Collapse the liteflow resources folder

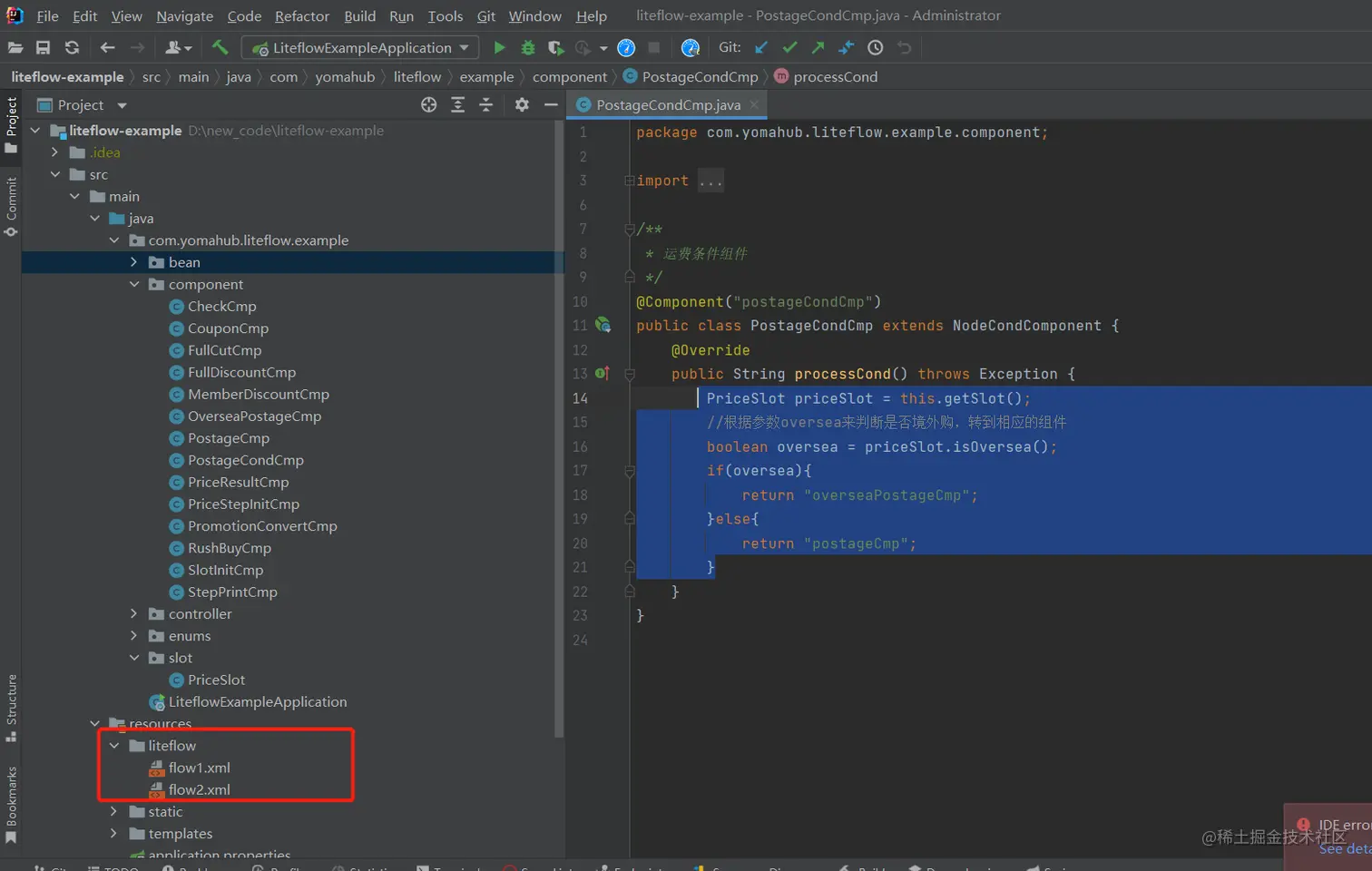coord(114,746)
